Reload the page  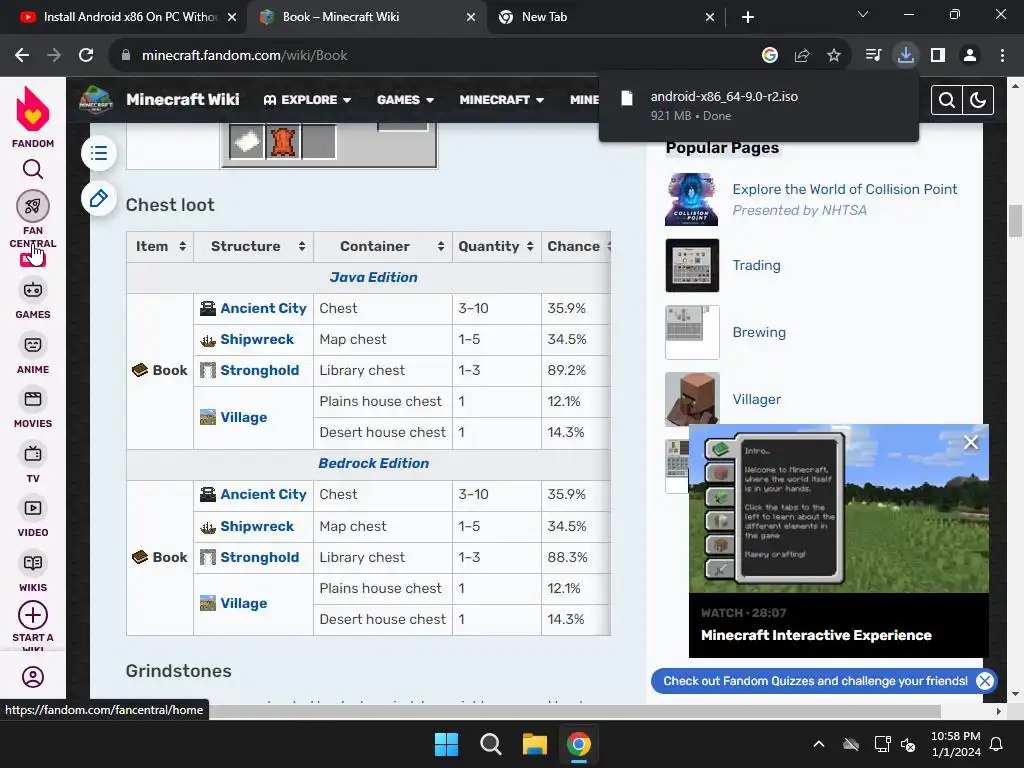[x=86, y=55]
